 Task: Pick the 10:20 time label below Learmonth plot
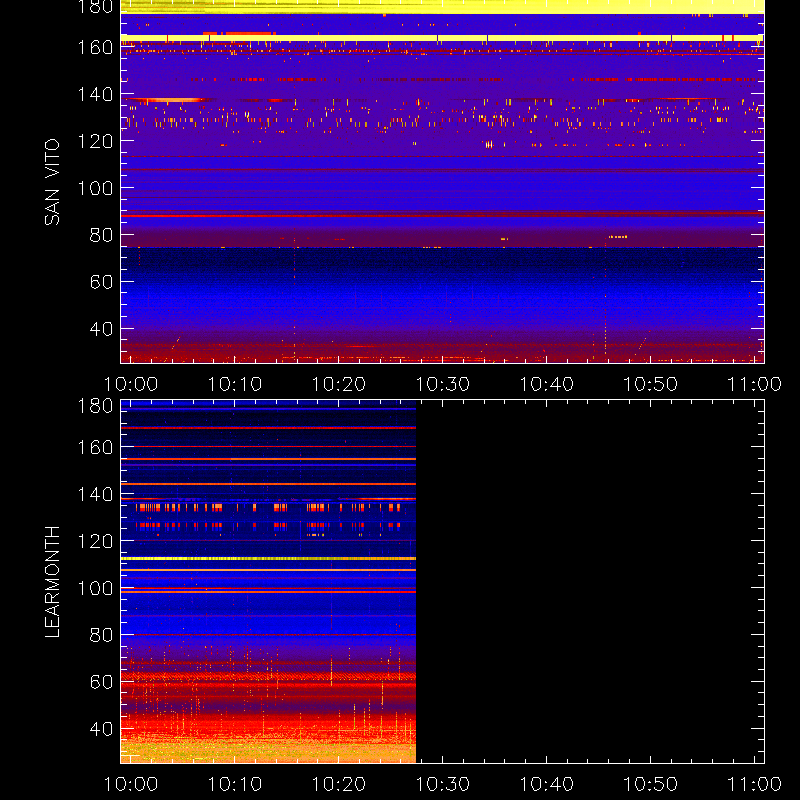point(339,784)
